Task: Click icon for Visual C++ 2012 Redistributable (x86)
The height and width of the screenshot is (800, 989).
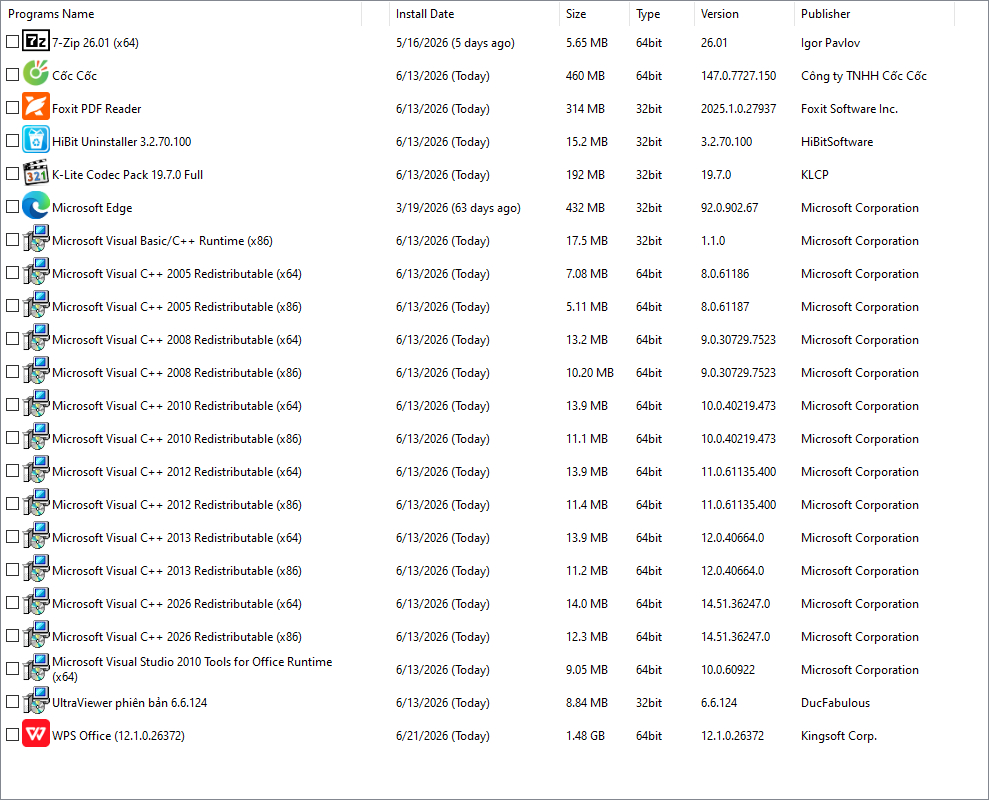Action: pyautogui.click(x=36, y=503)
